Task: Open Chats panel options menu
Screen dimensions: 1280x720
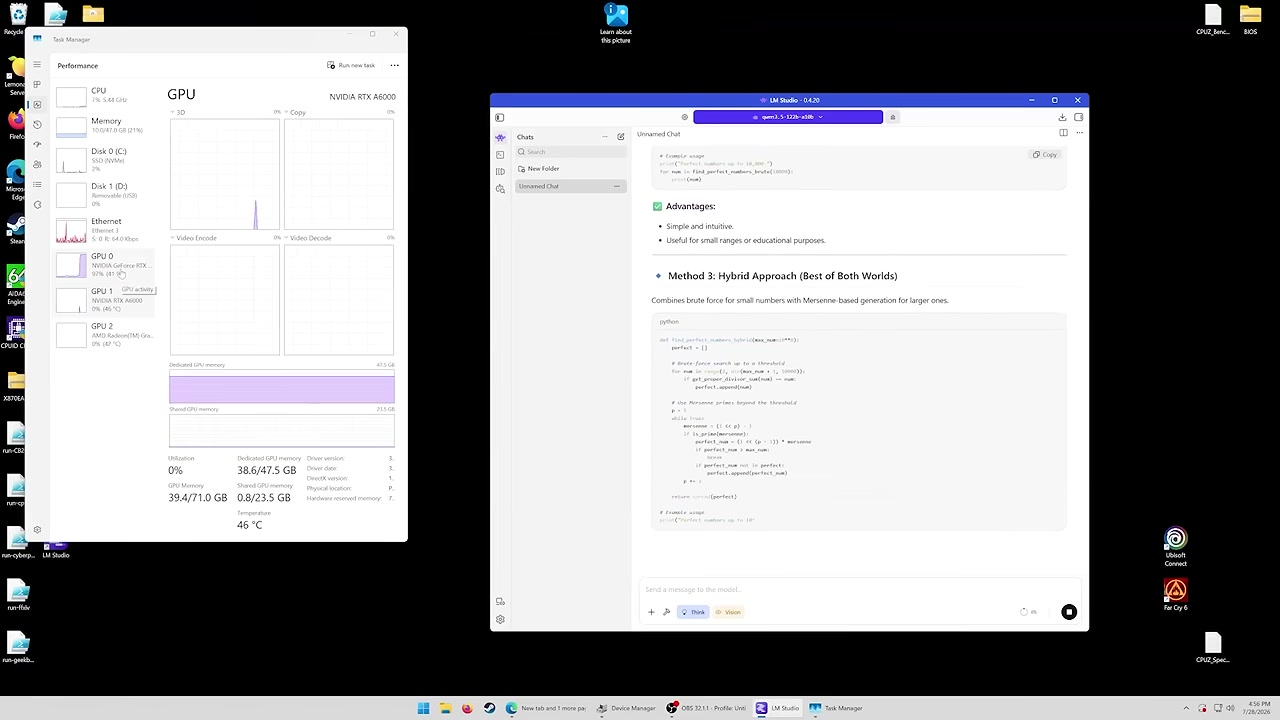Action: [x=604, y=137]
